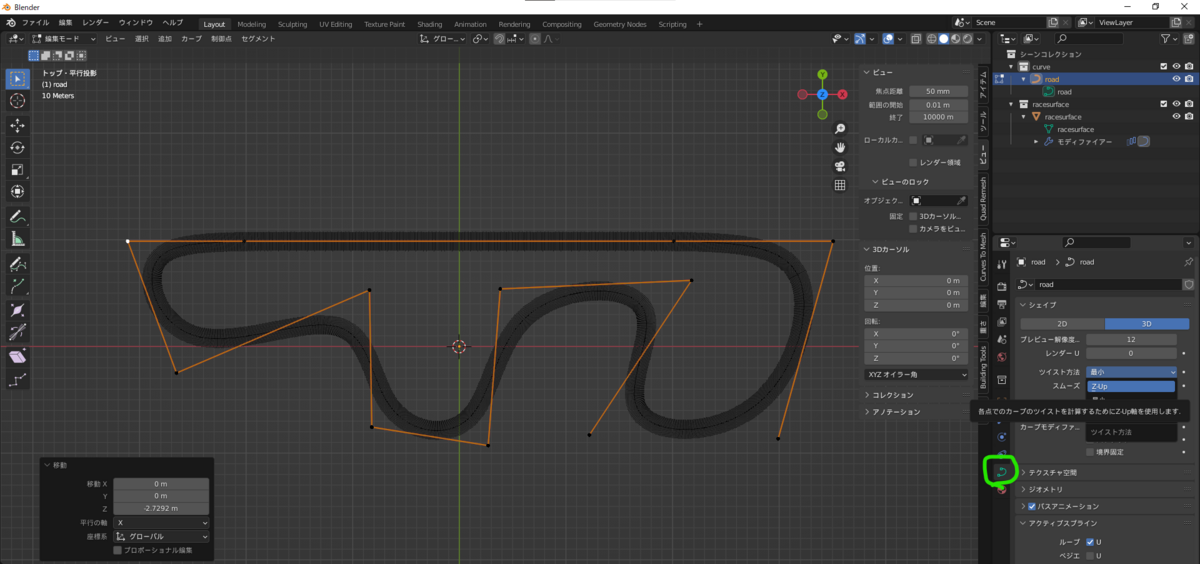Select the Move tool
Screen dimensions: 1200x564
tap(17, 125)
